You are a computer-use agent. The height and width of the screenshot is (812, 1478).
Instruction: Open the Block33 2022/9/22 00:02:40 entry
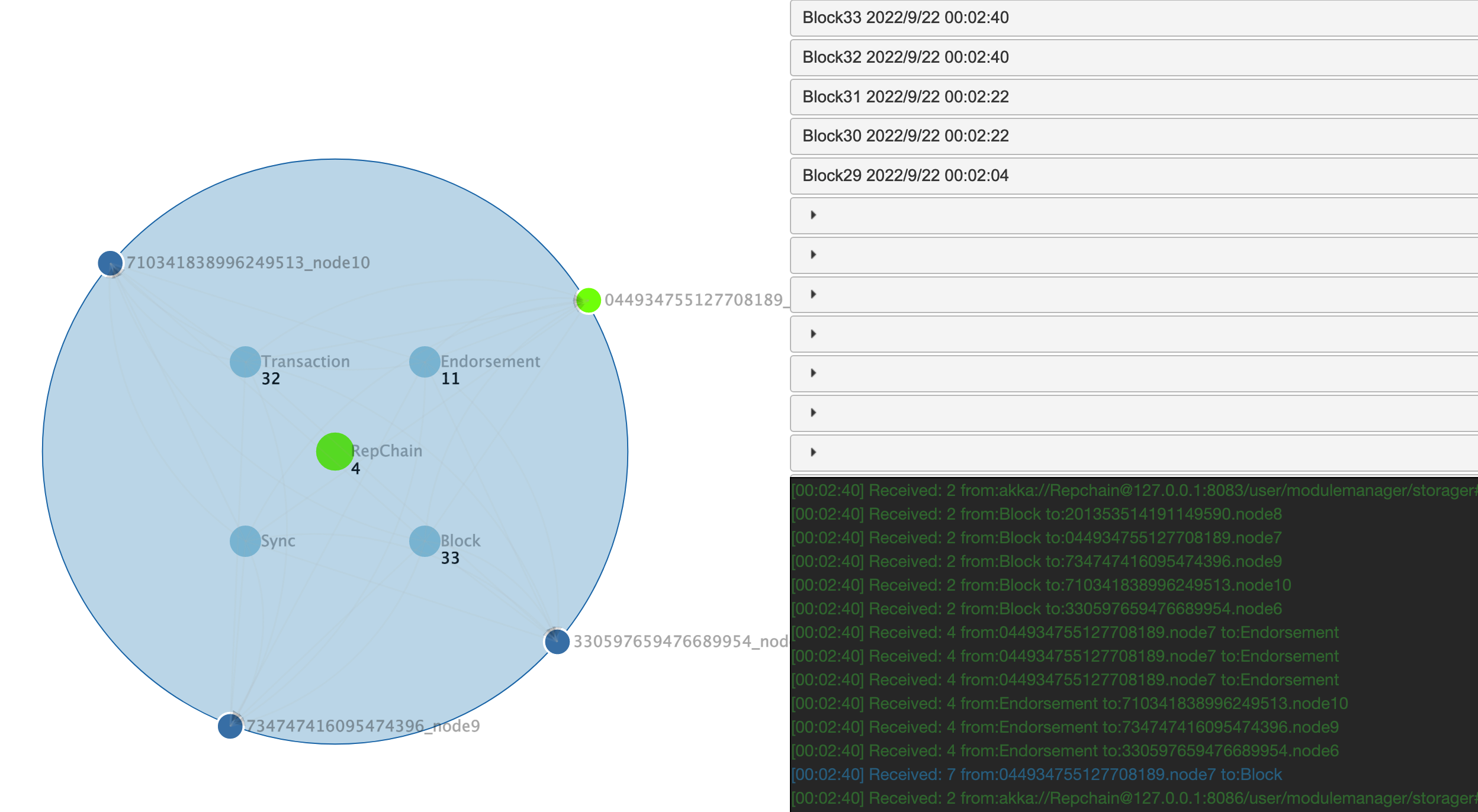click(1134, 18)
